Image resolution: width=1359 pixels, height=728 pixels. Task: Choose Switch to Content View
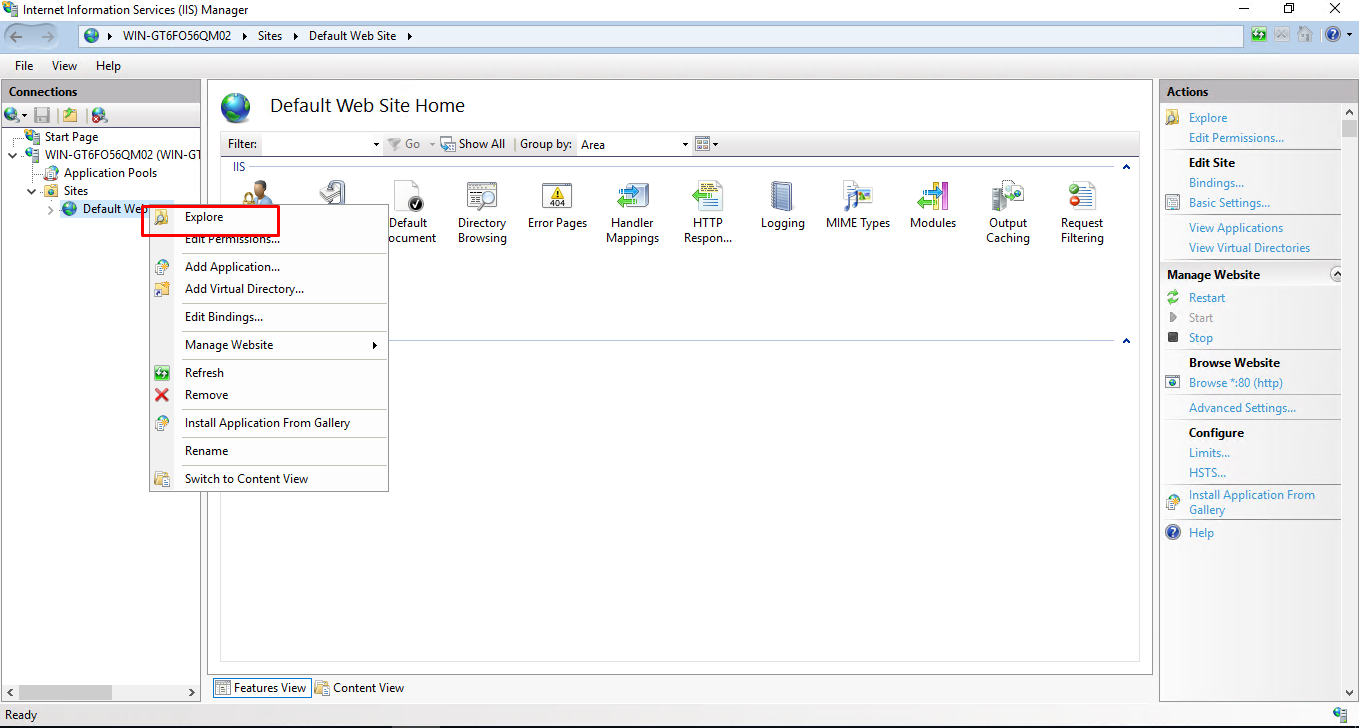(267, 479)
